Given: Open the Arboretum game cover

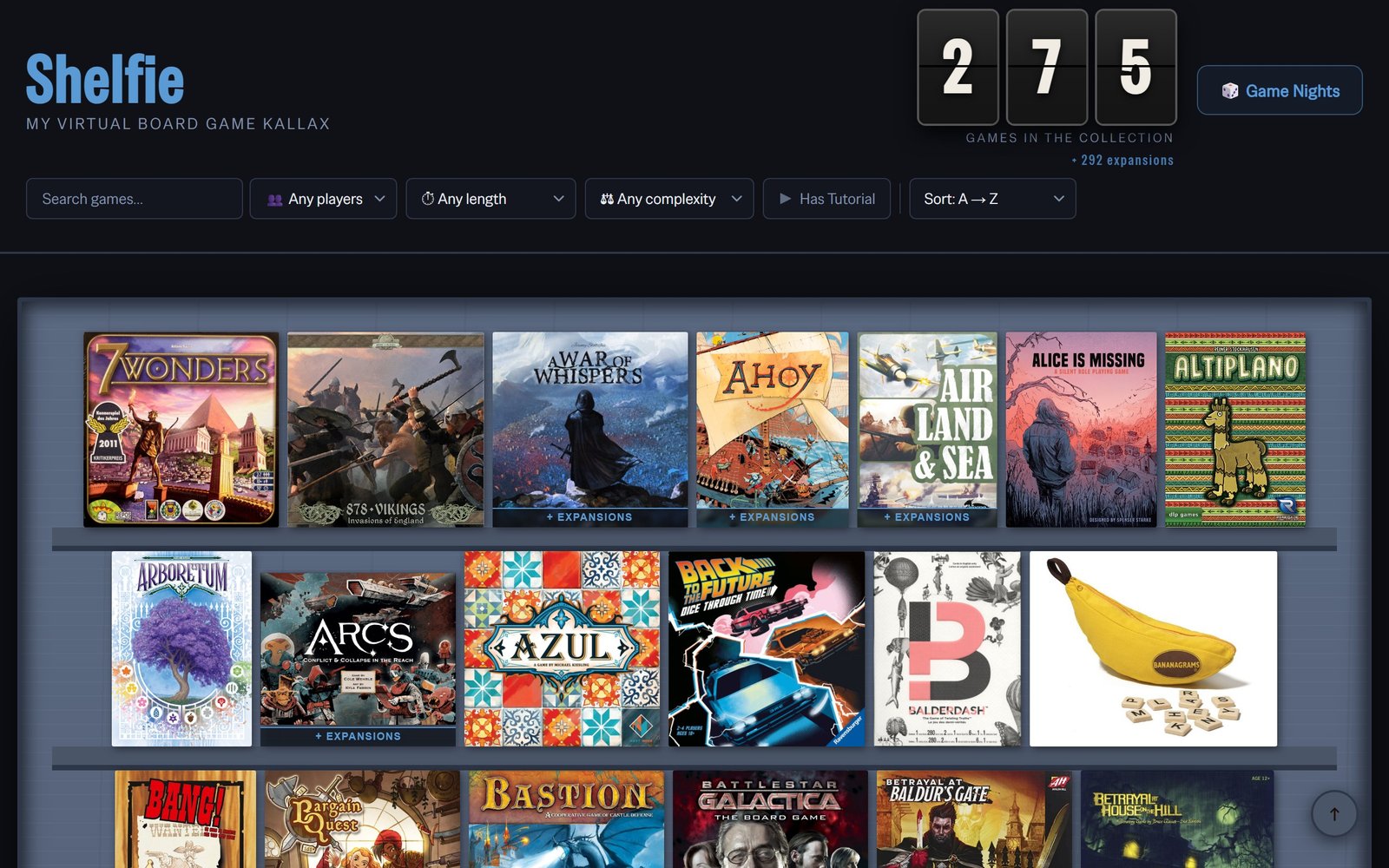Looking at the screenshot, I should pos(181,648).
